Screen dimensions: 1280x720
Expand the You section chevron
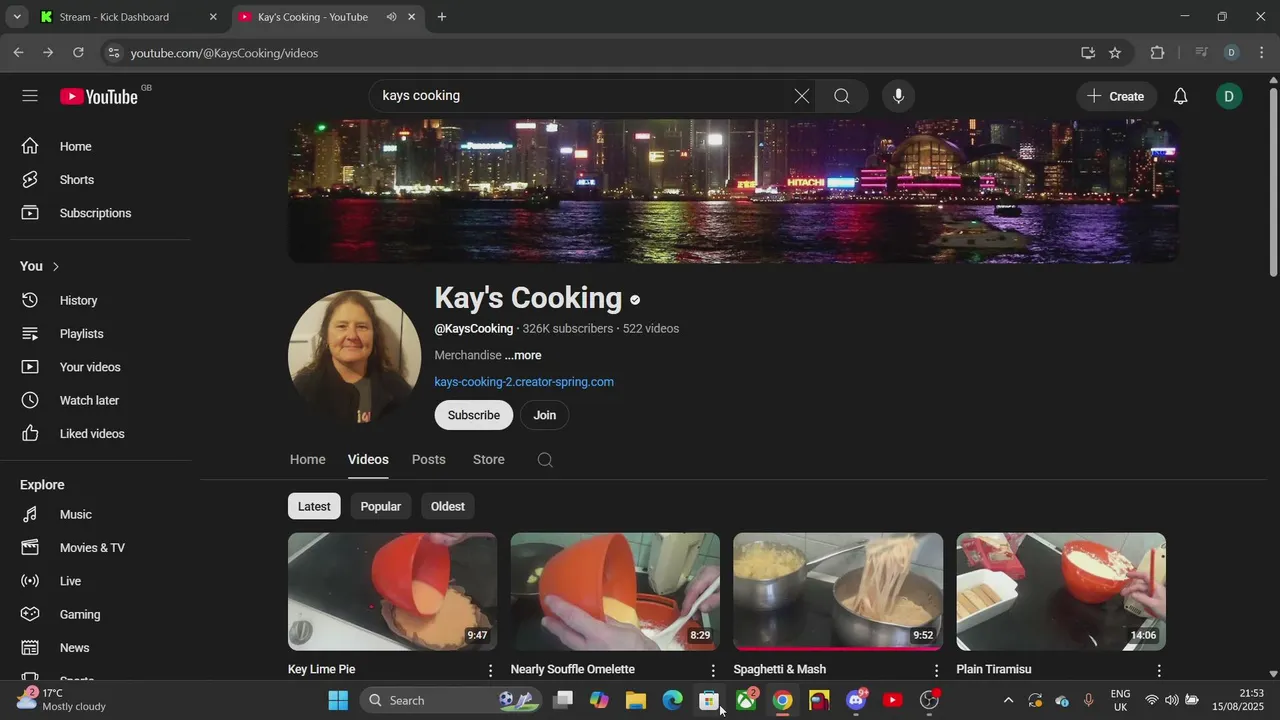click(56, 267)
